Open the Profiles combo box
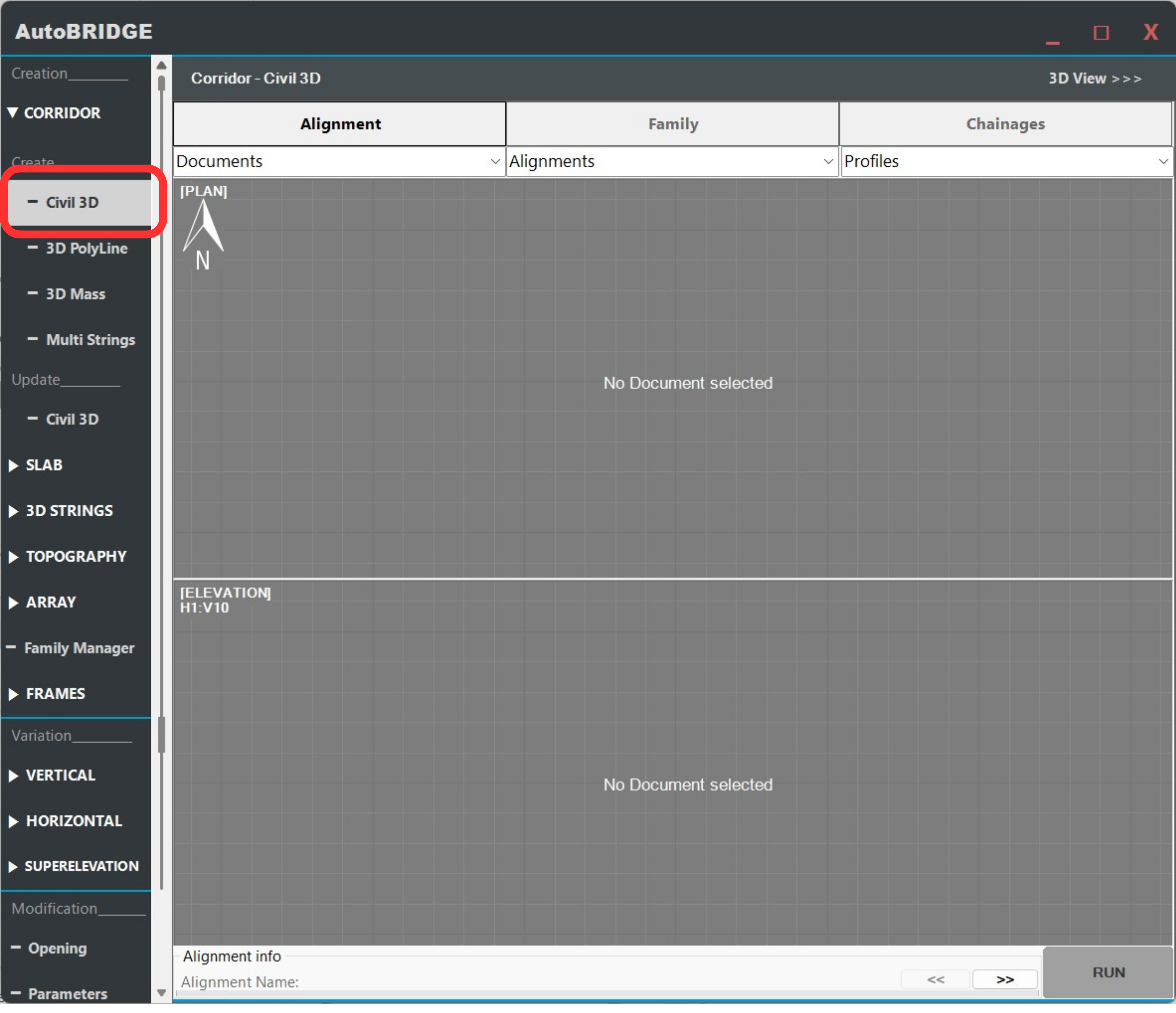The image size is (1176, 1013). pos(1006,162)
